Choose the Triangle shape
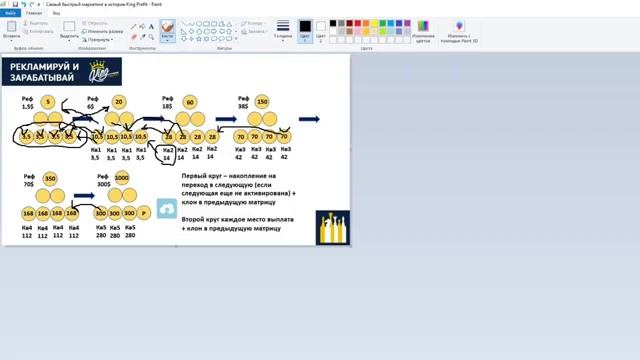The image size is (640, 360). coord(229,24)
